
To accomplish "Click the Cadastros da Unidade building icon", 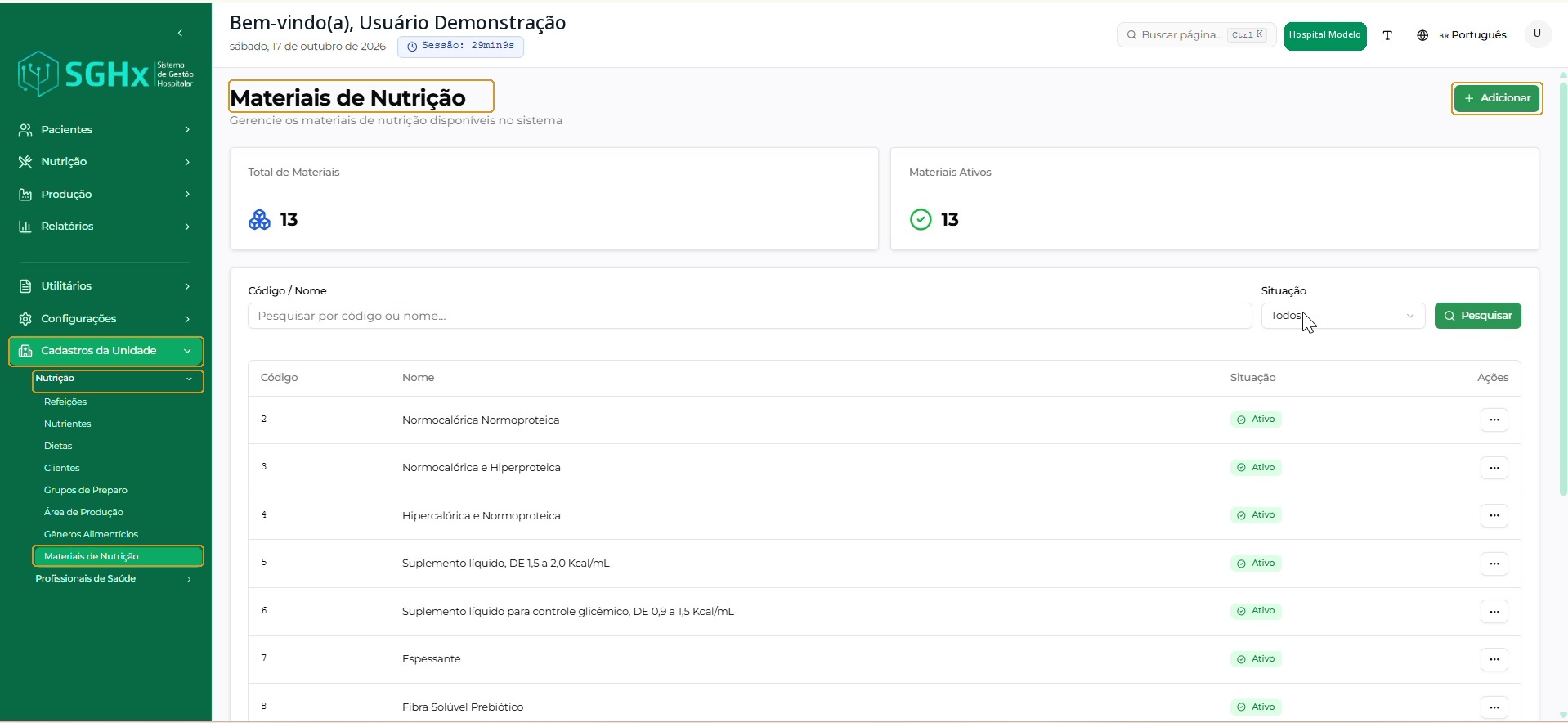I will pyautogui.click(x=25, y=351).
